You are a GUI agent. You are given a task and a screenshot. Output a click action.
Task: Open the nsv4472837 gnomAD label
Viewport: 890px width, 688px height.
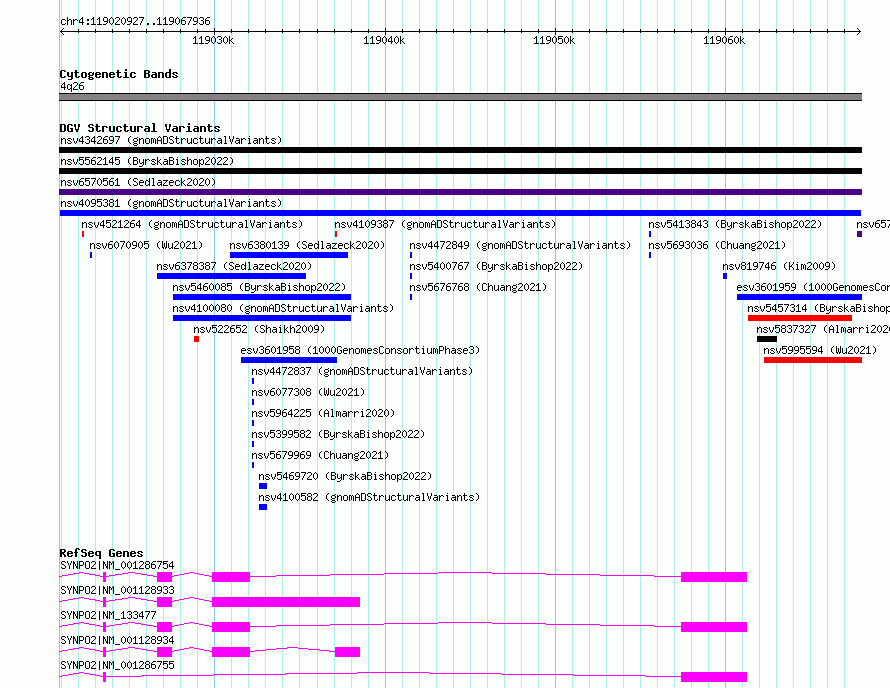point(362,371)
